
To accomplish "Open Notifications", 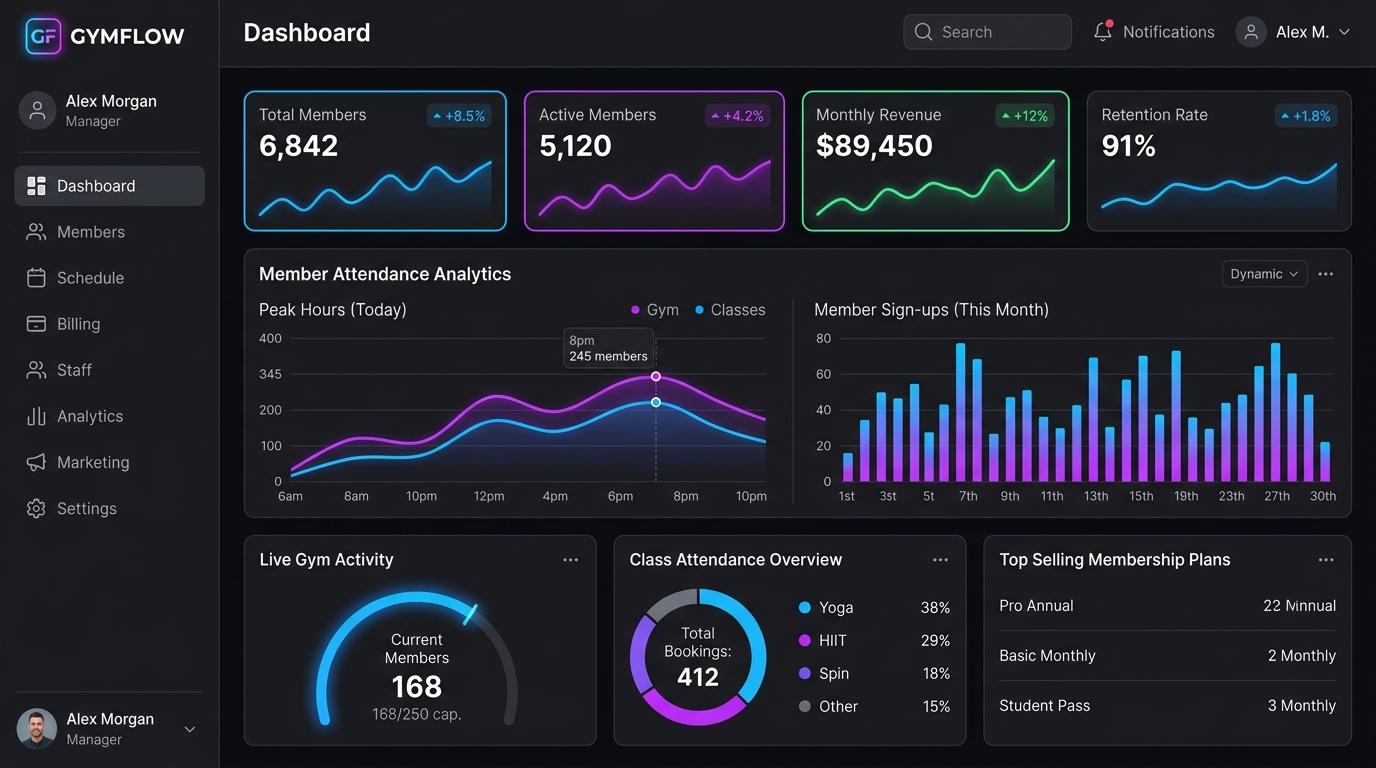I will (1154, 32).
